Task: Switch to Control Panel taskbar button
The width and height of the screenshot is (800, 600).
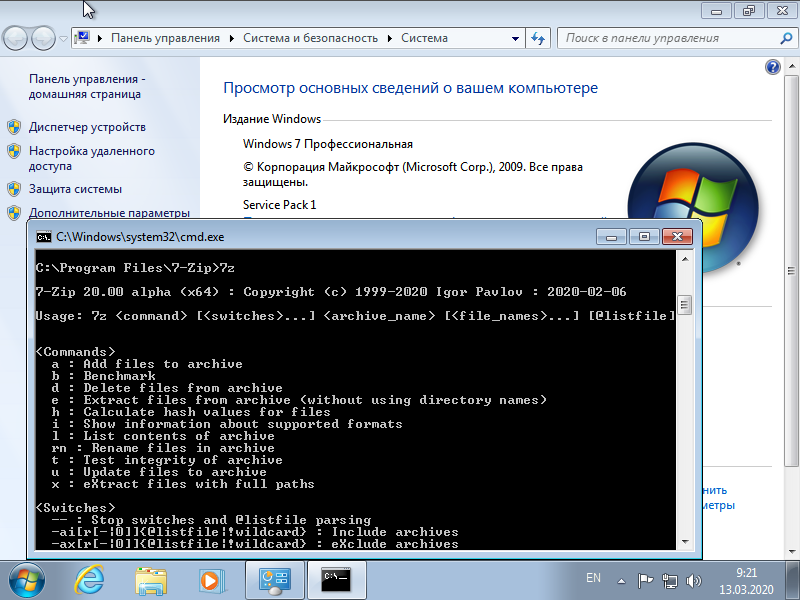Action: (275, 580)
